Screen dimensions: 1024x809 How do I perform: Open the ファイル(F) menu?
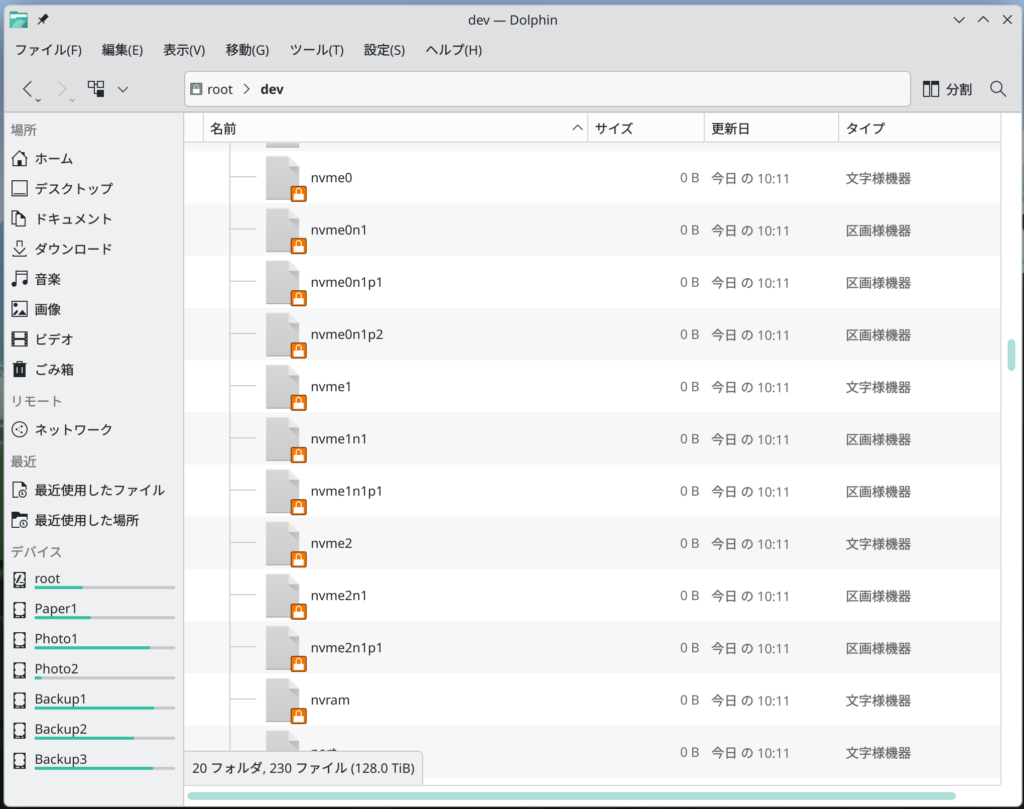[48, 50]
